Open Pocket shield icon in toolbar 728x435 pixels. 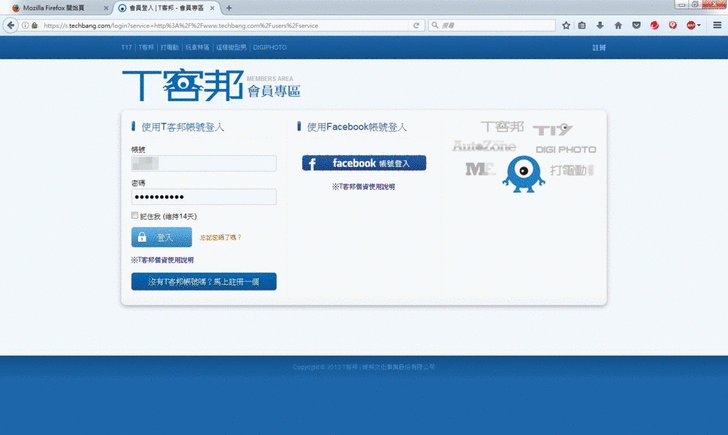pyautogui.click(x=636, y=26)
